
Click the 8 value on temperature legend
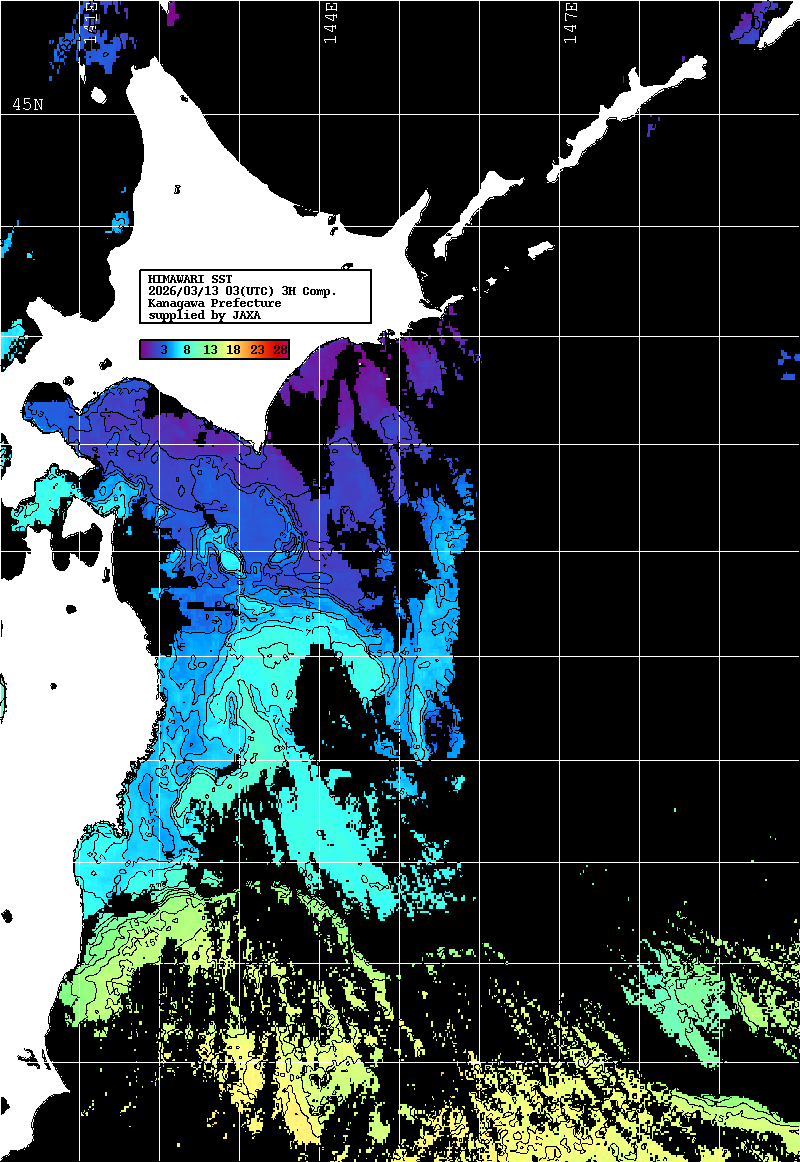pyautogui.click(x=186, y=349)
